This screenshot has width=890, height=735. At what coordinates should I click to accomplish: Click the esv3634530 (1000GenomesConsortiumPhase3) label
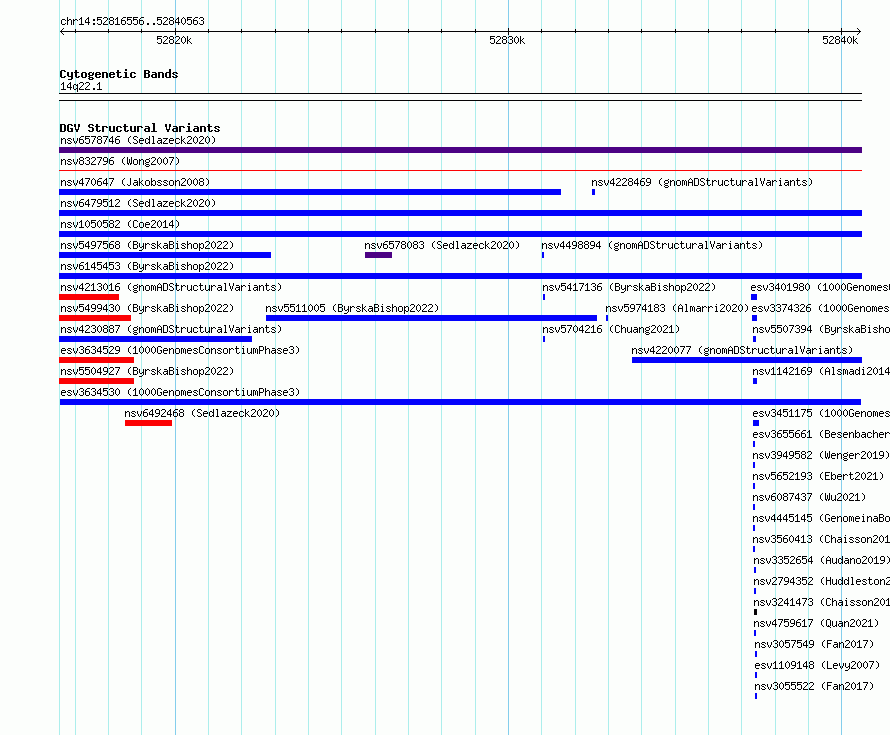(180, 392)
